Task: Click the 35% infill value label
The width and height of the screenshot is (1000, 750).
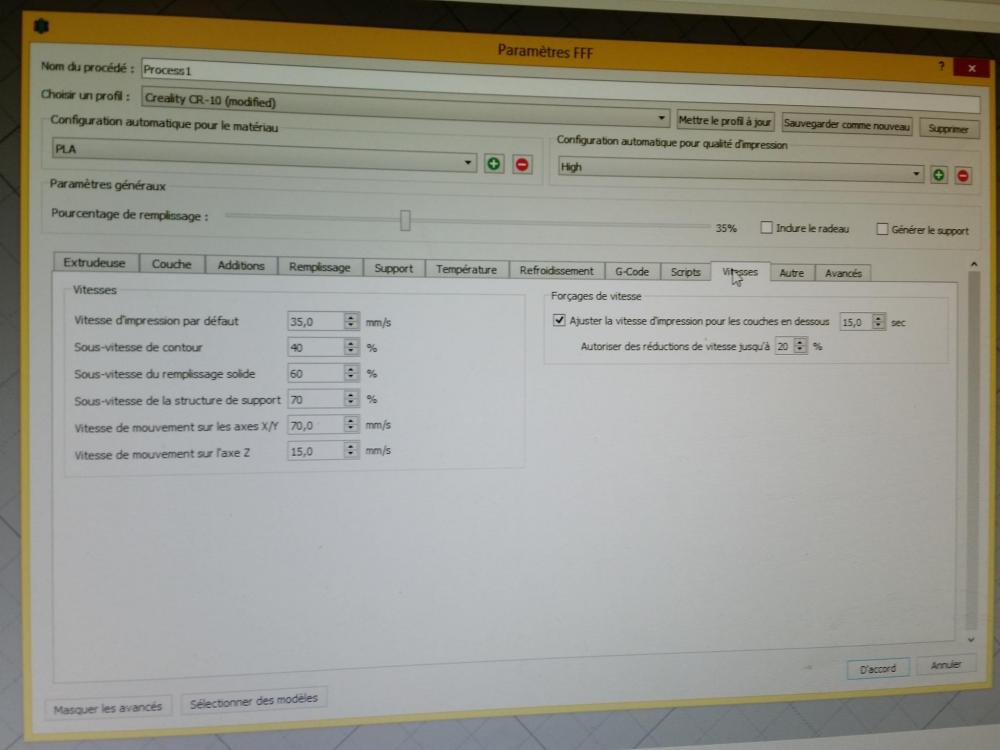Action: pyautogui.click(x=726, y=228)
